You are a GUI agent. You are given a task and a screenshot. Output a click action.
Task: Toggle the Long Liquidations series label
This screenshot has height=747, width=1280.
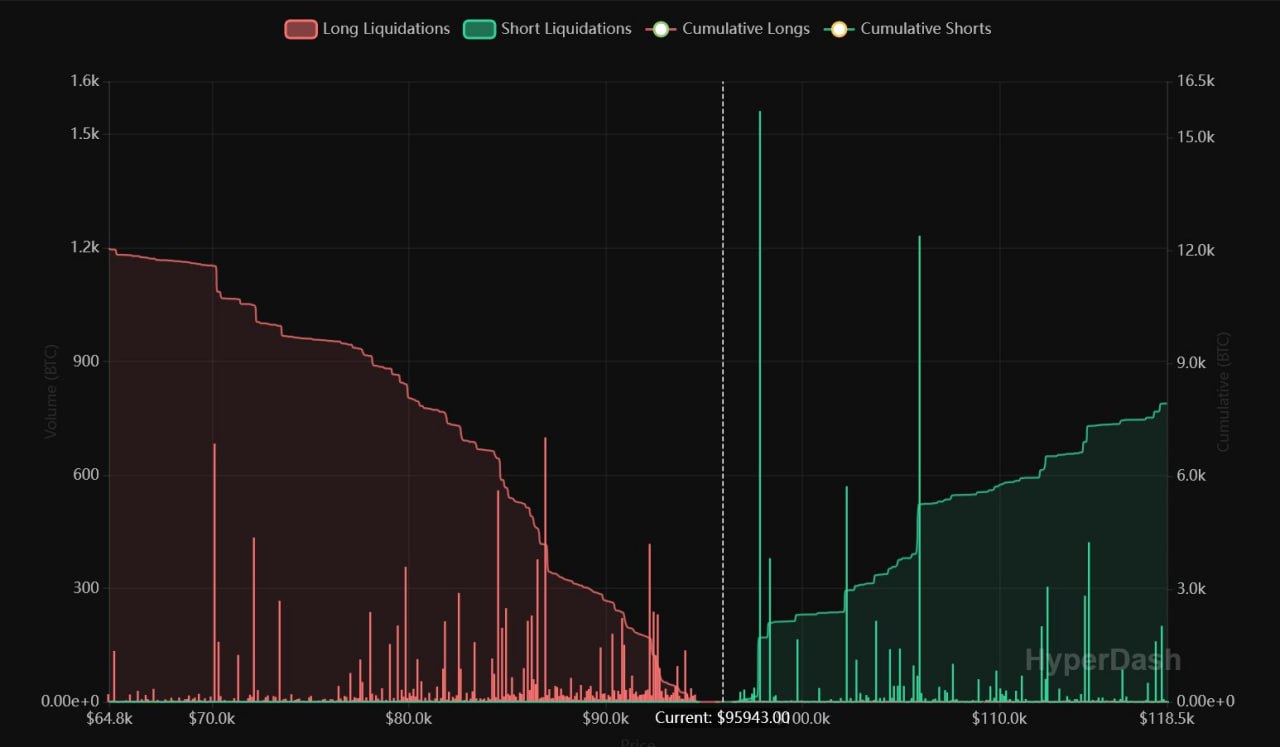coord(386,29)
